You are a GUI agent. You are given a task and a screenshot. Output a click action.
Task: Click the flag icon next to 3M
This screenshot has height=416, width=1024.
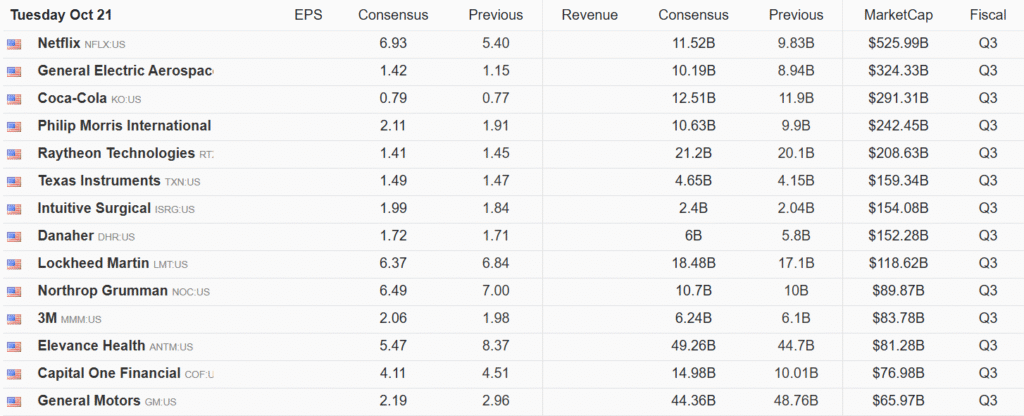pos(14,319)
